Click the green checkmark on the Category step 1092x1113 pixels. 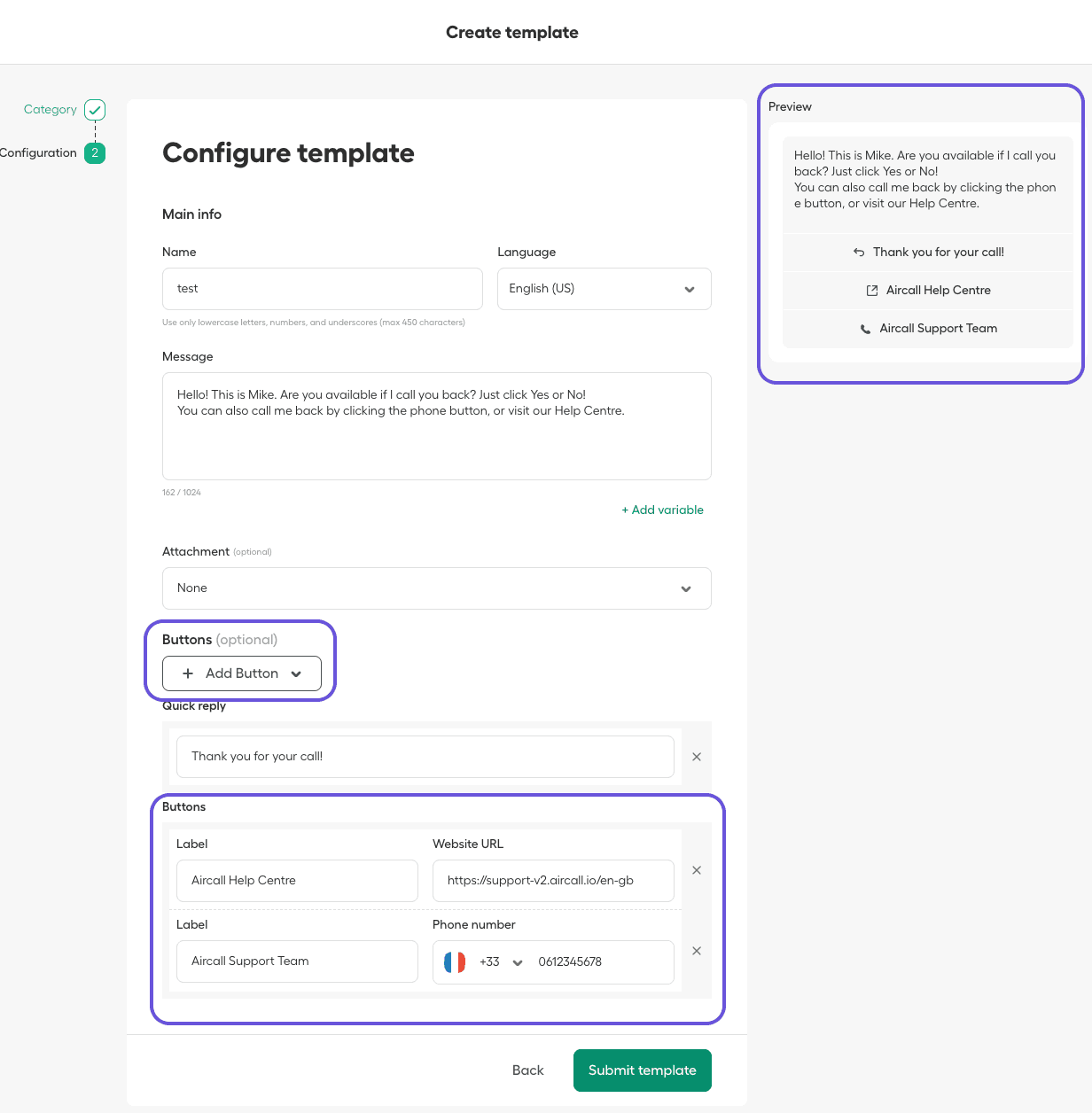(94, 109)
